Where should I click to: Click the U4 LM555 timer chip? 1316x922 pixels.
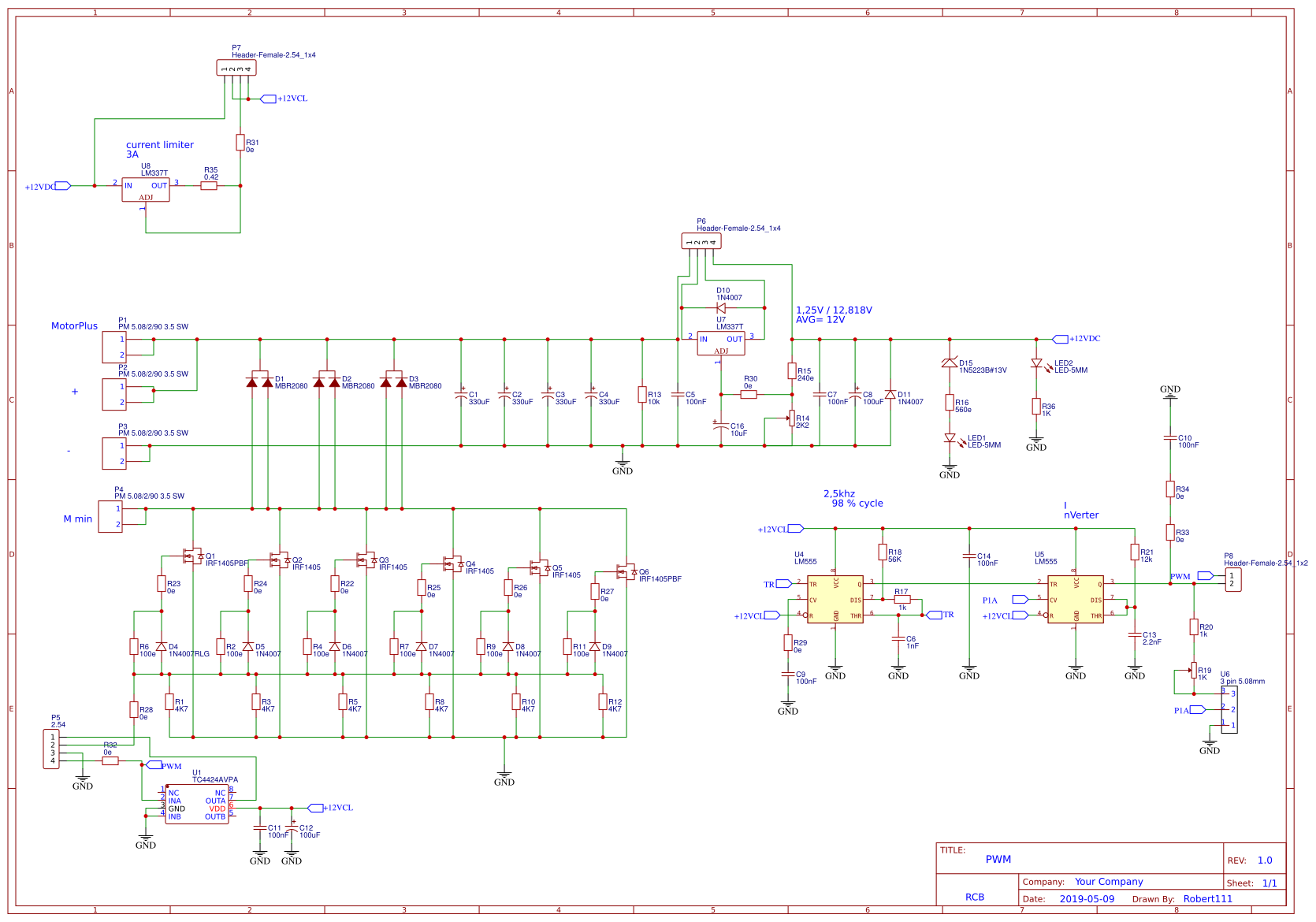pyautogui.click(x=835, y=600)
